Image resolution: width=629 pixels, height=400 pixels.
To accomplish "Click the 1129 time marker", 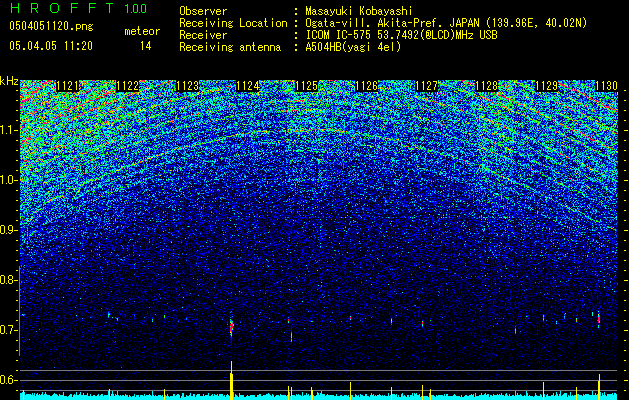I will 547,86.
